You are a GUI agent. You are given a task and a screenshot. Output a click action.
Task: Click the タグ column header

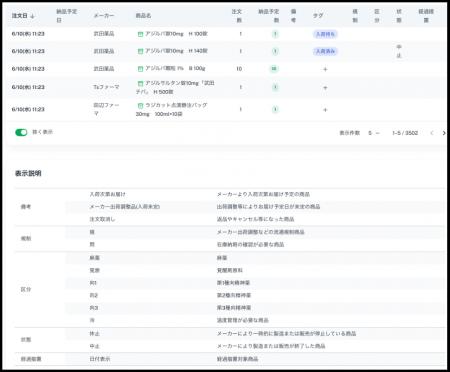pos(318,16)
